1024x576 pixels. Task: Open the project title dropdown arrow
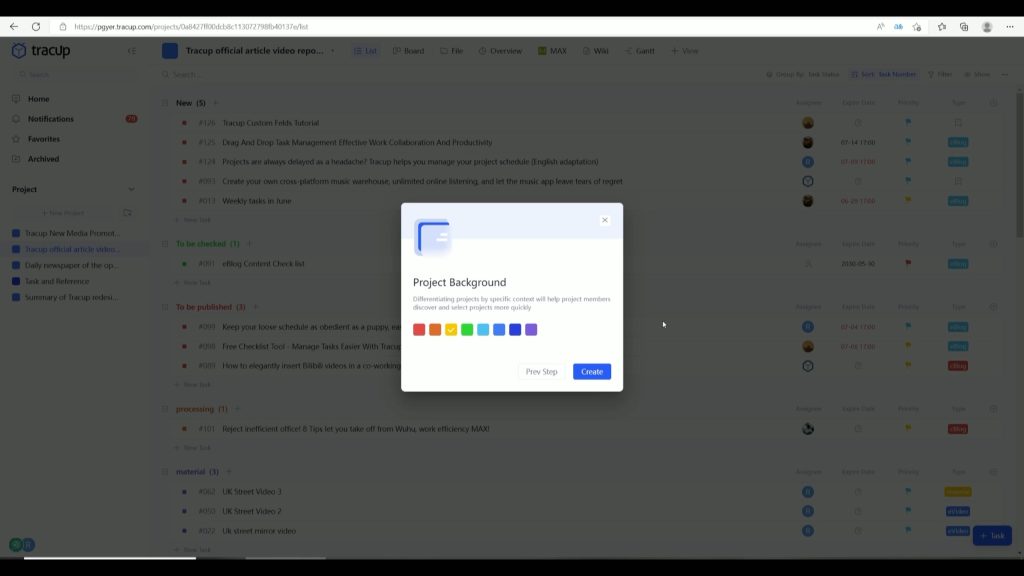click(x=332, y=51)
